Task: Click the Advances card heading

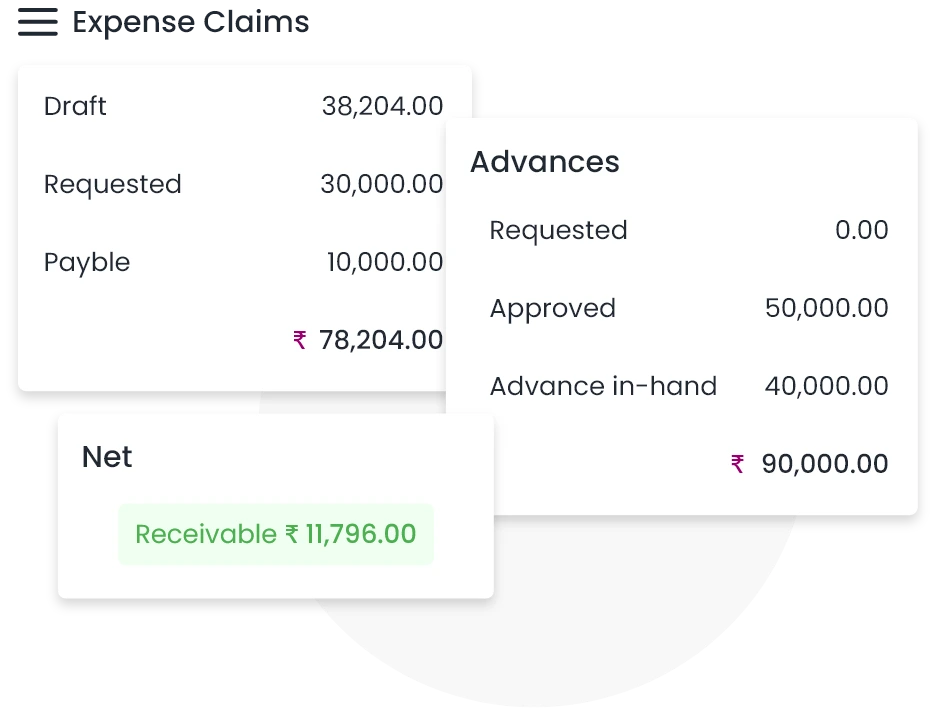Action: click(545, 162)
